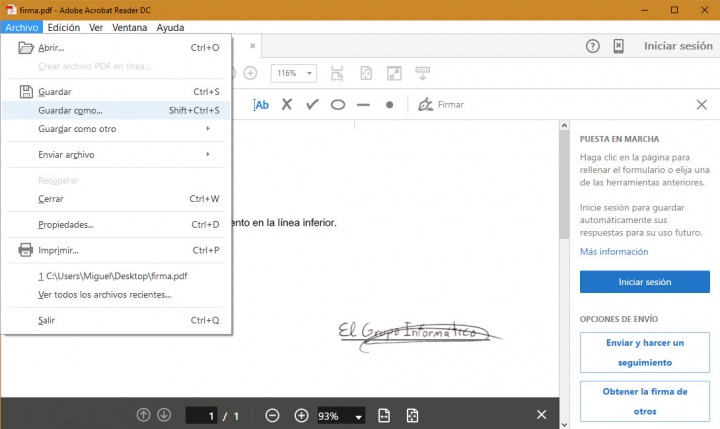Image resolution: width=720 pixels, height=429 pixels.
Task: Click the fit width icon in bottom bar
Action: point(384,416)
